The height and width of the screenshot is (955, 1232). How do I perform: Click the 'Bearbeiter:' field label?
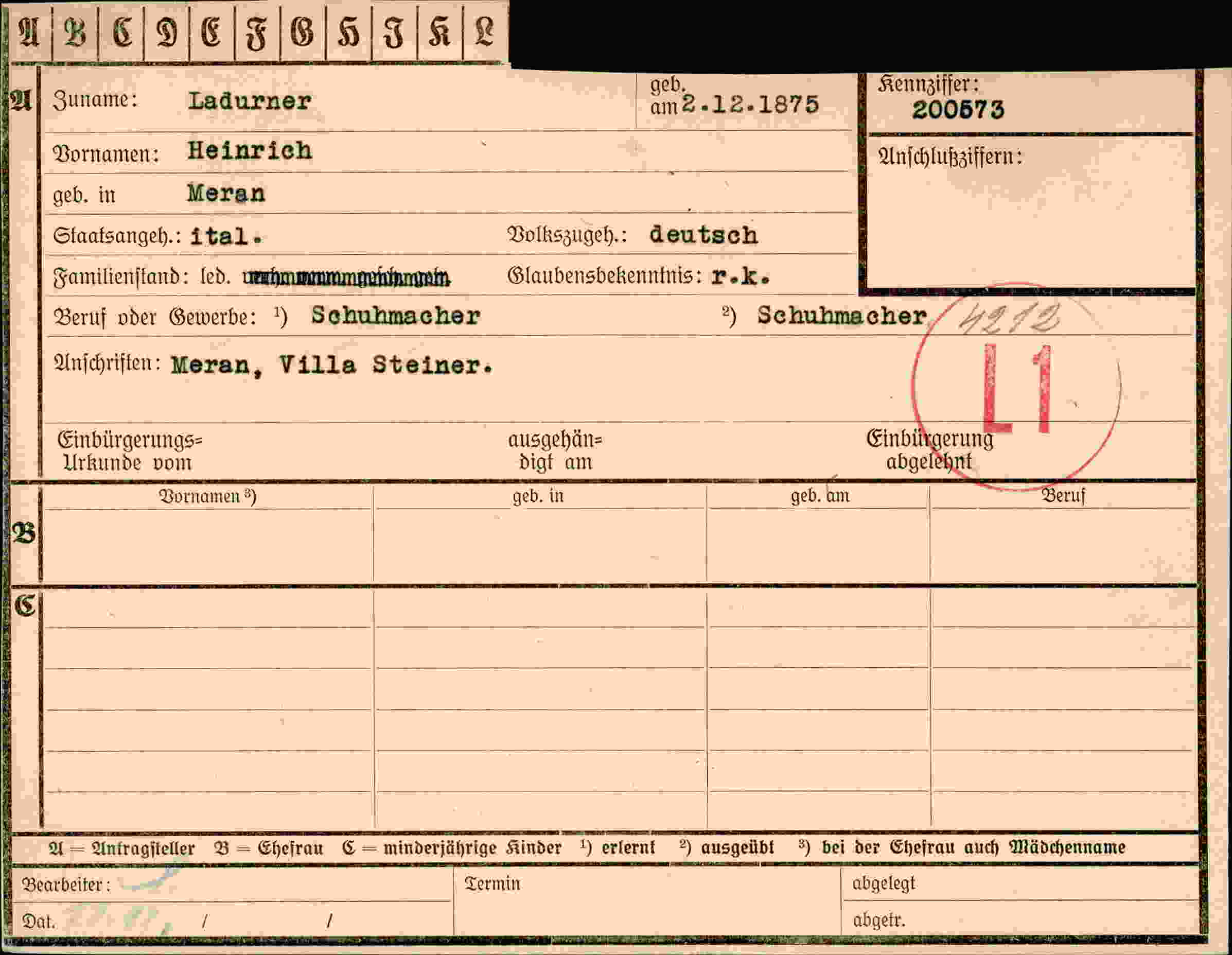tap(66, 884)
